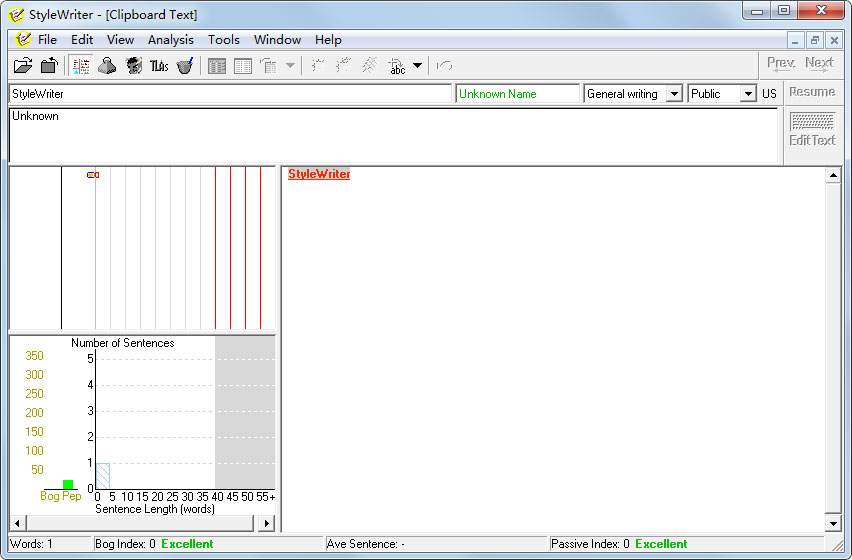Click the two-column table view icon
This screenshot has height=560, width=852.
[243, 65]
